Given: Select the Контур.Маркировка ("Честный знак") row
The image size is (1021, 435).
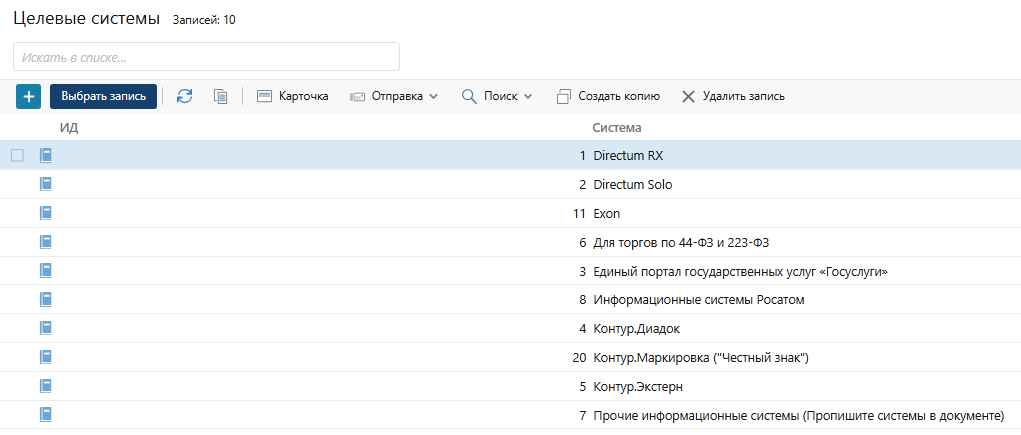Looking at the screenshot, I should (x=700, y=357).
